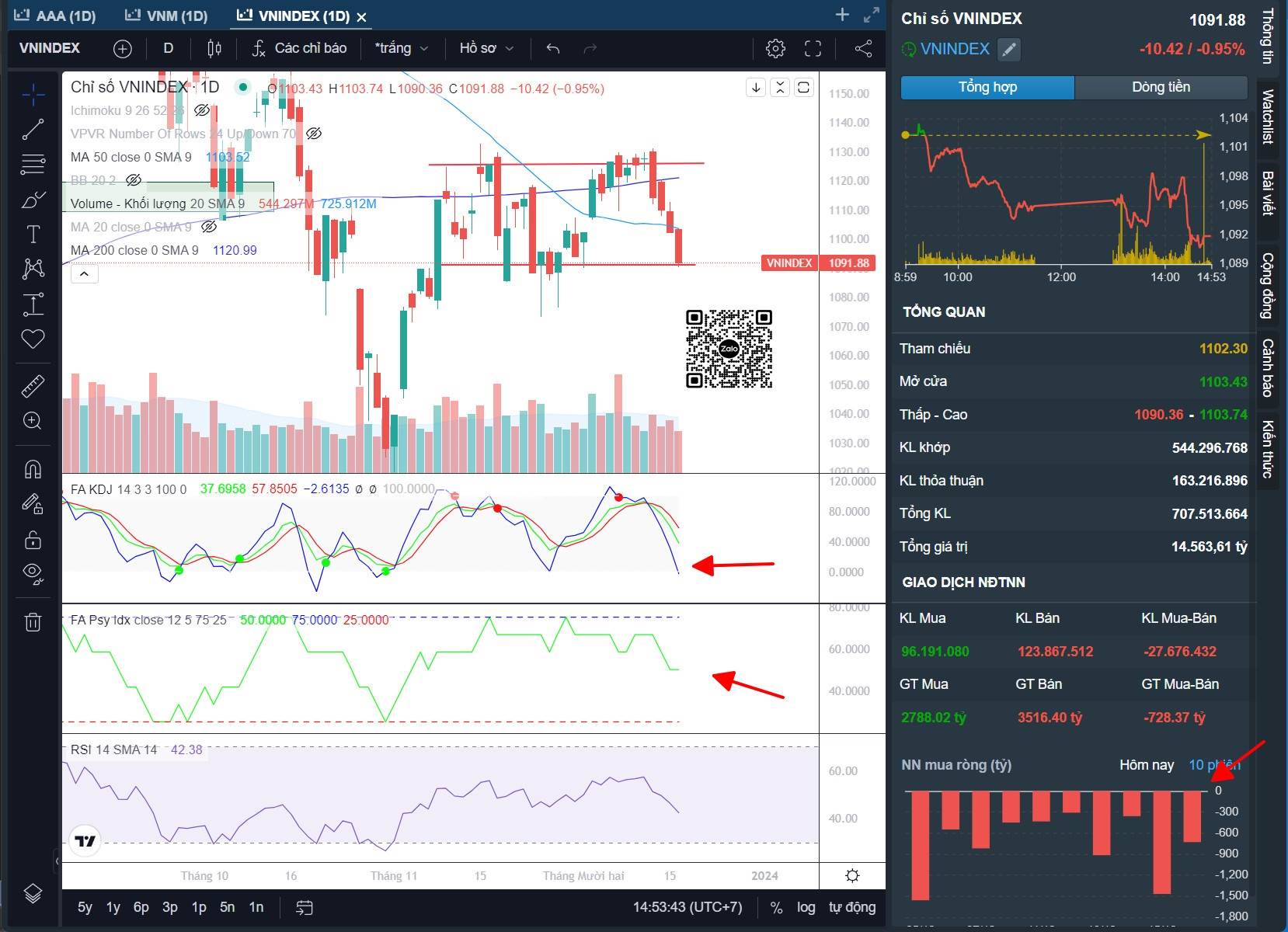The image size is (1288, 932).
Task: Select the ruler measure tool
Action: click(x=33, y=386)
